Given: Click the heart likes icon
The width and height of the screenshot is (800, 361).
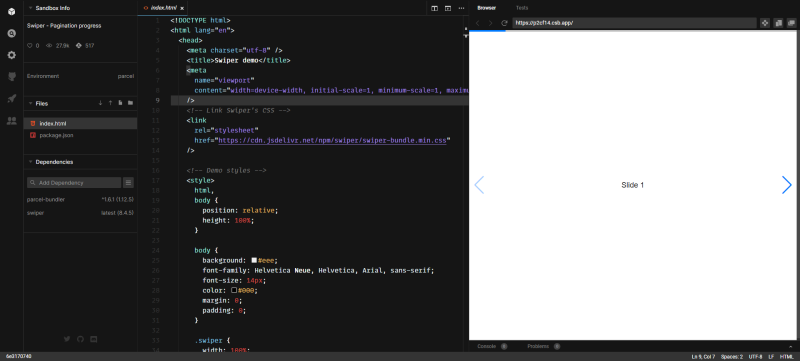Looking at the screenshot, I should (30, 45).
